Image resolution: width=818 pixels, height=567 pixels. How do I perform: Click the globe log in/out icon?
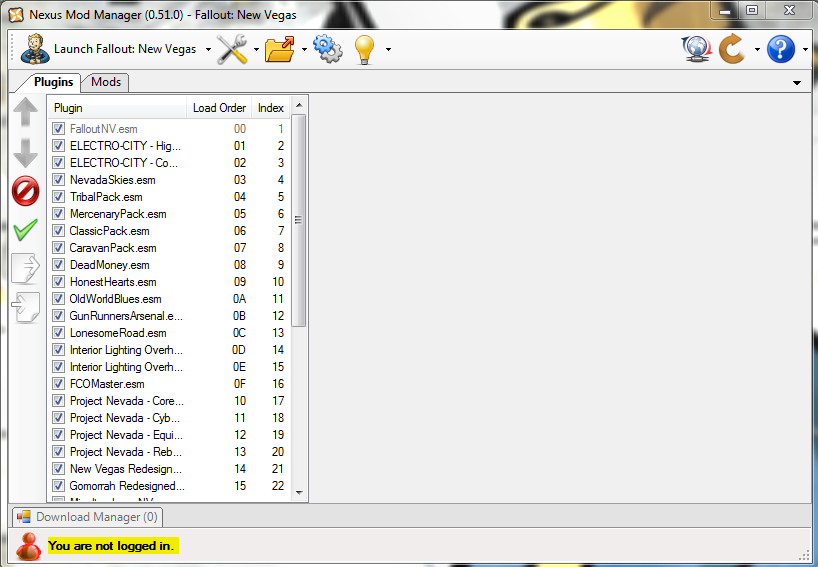pyautogui.click(x=696, y=49)
